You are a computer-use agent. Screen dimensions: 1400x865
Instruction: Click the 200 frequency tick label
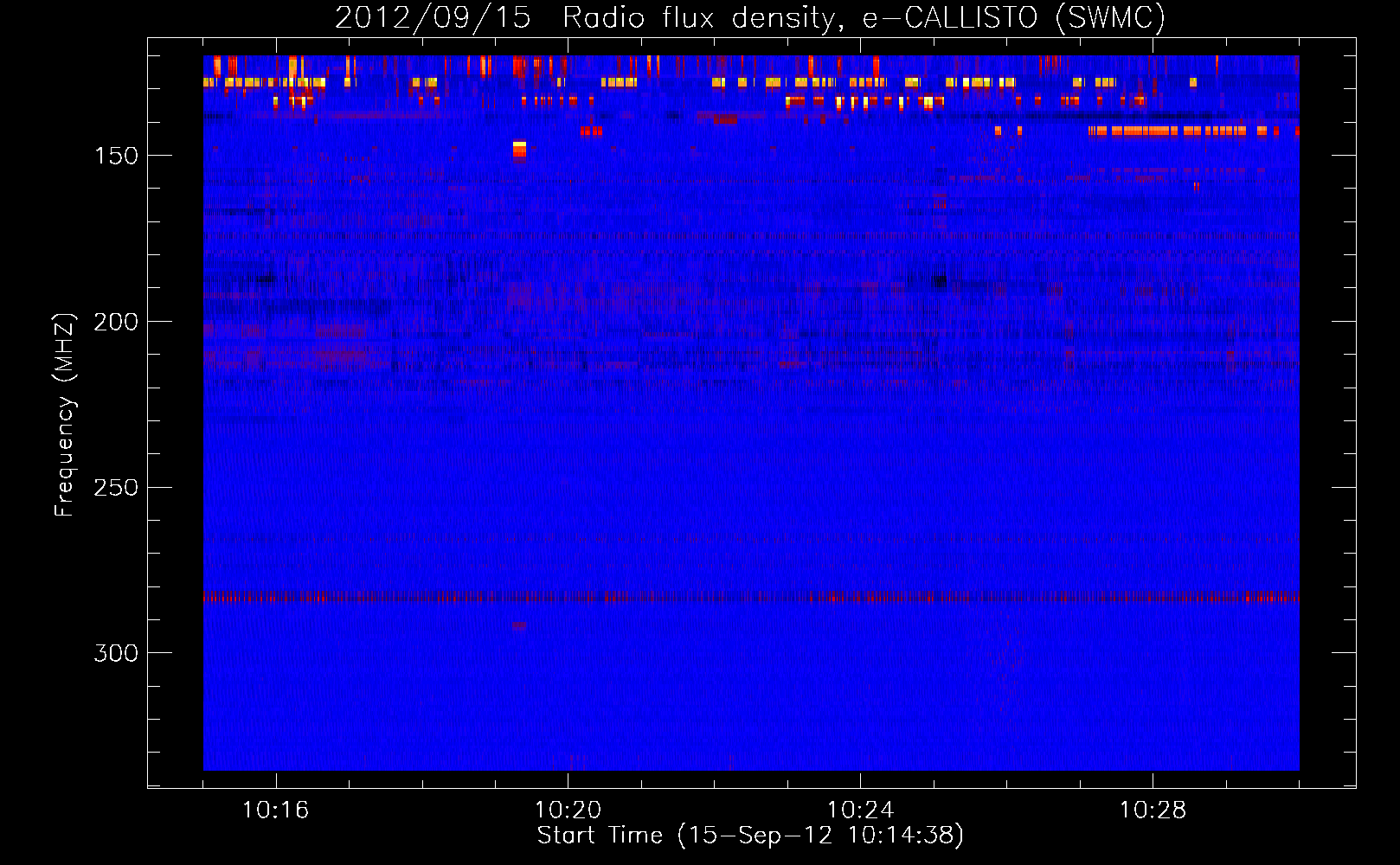[x=116, y=322]
